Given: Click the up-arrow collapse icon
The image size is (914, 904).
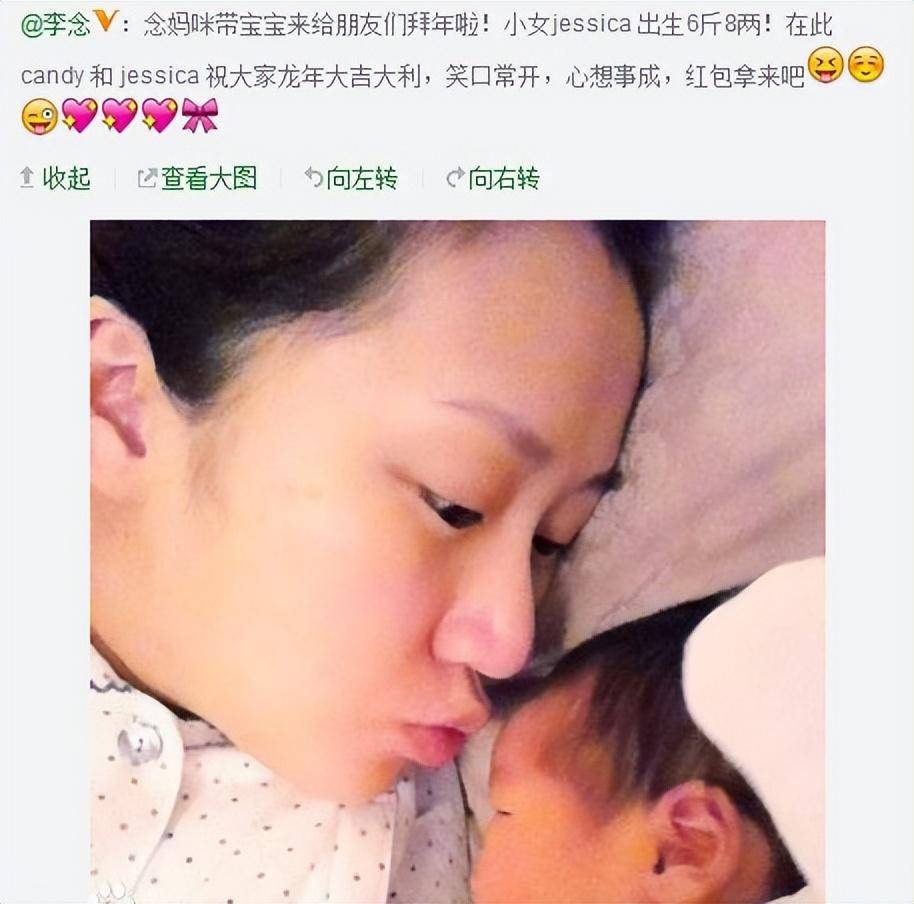Looking at the screenshot, I should pos(27,178).
